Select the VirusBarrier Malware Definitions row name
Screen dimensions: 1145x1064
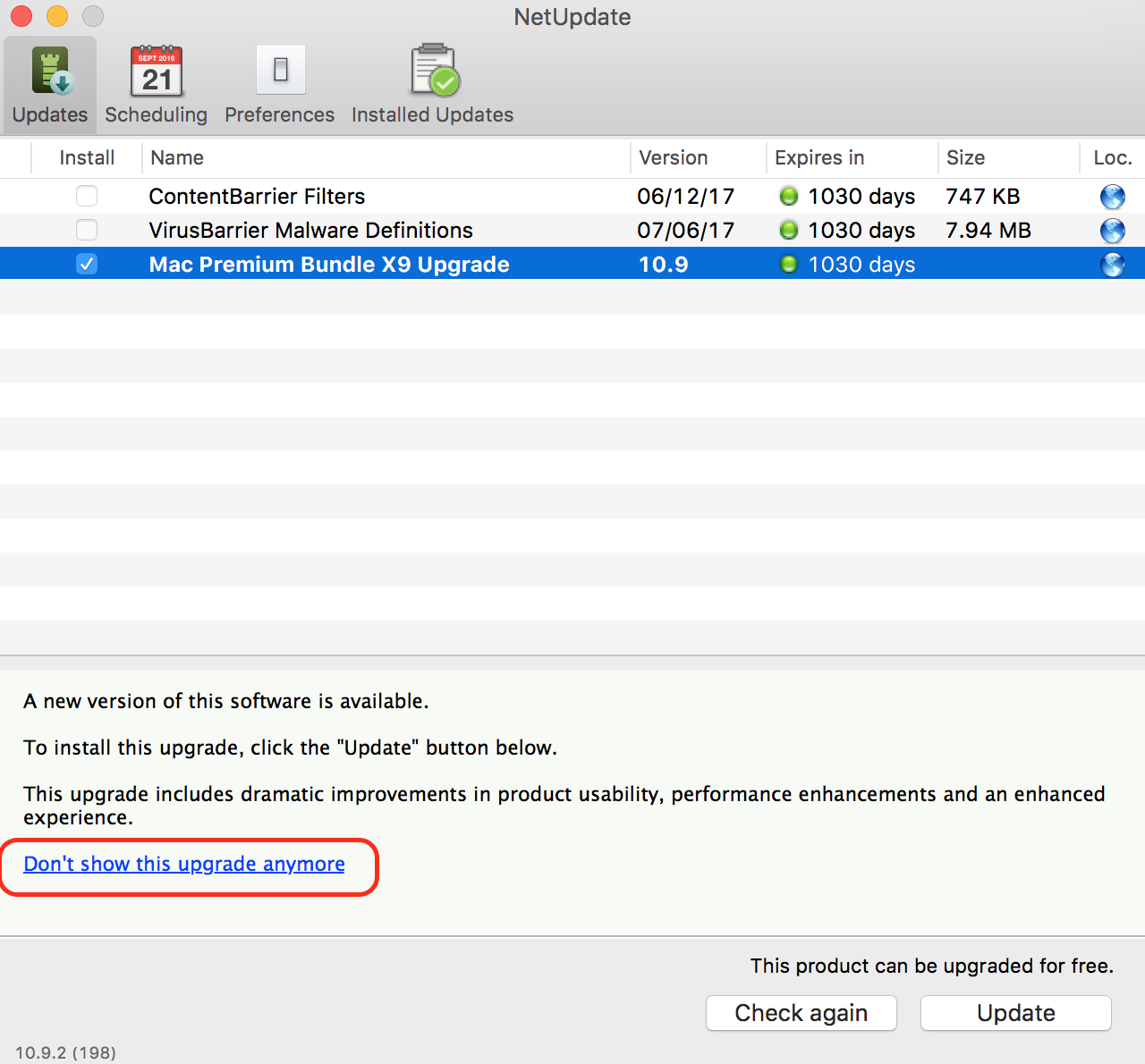[x=310, y=230]
